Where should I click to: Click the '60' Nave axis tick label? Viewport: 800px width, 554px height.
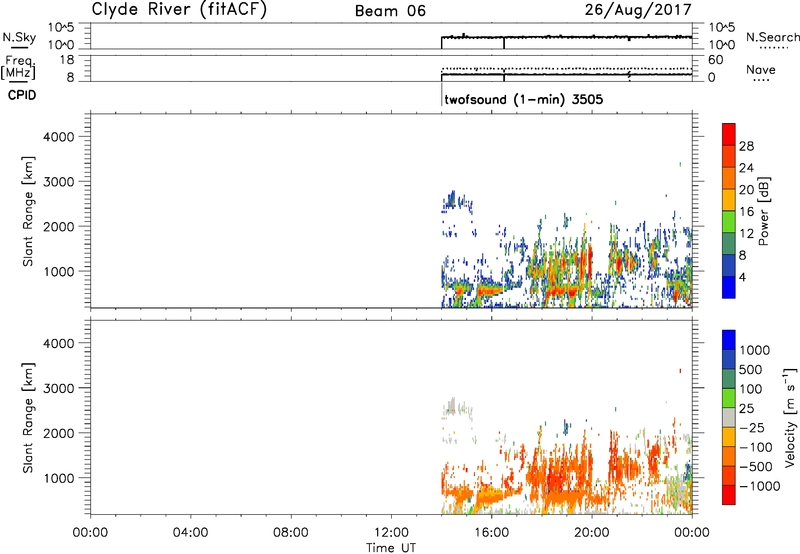(x=715, y=60)
